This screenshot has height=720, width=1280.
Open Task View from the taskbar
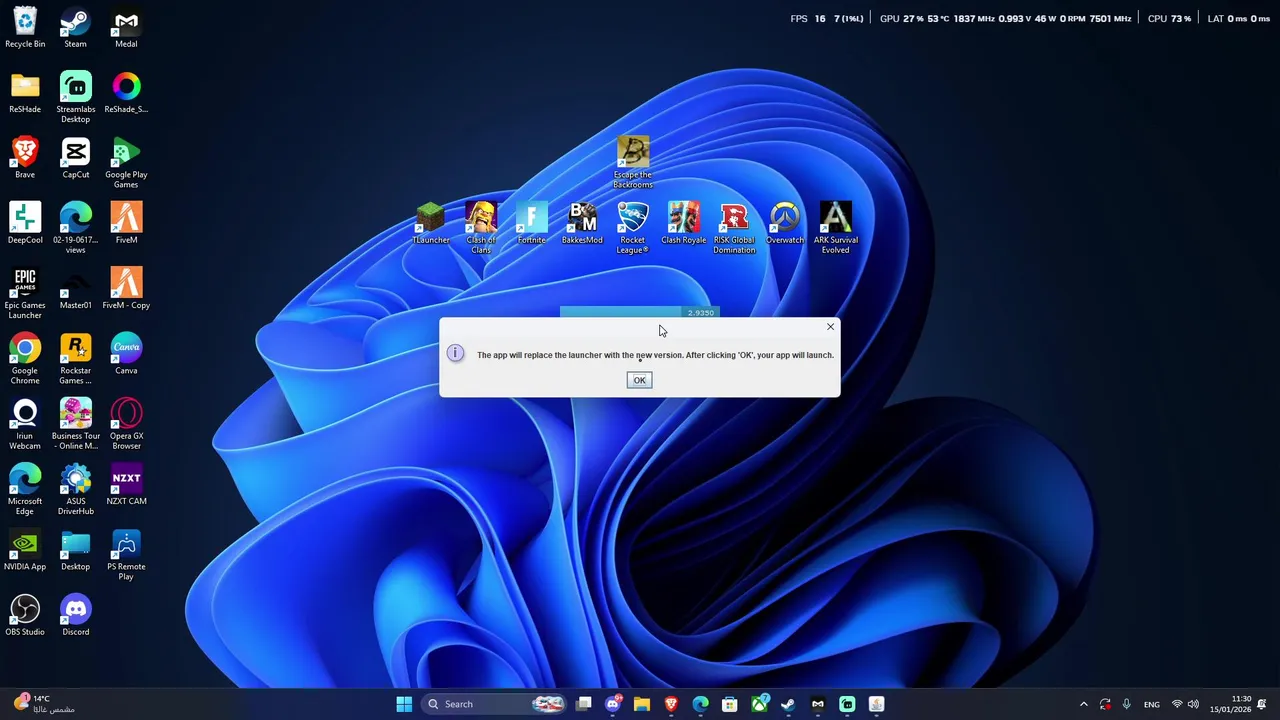(x=584, y=704)
